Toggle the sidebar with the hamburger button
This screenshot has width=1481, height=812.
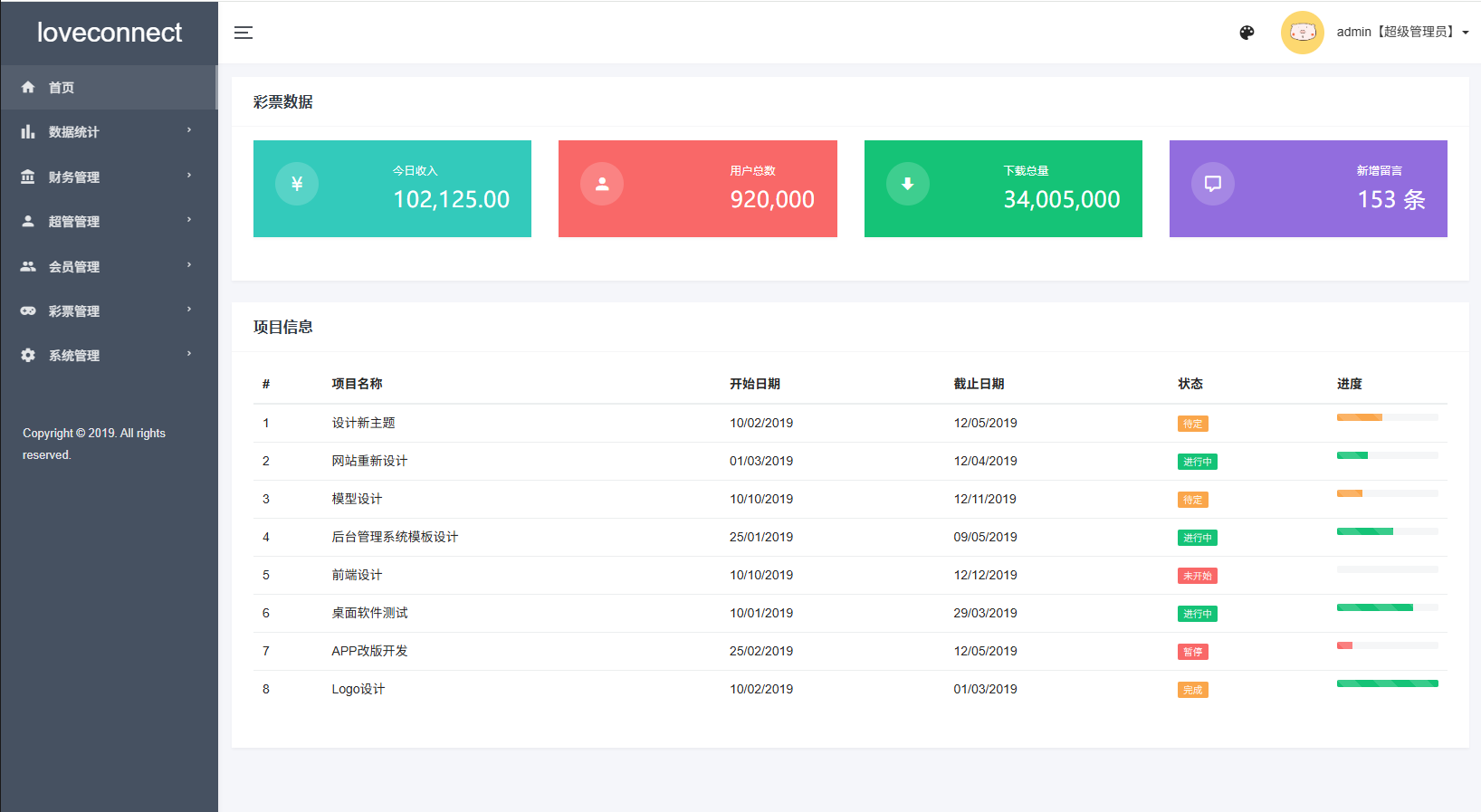point(244,33)
